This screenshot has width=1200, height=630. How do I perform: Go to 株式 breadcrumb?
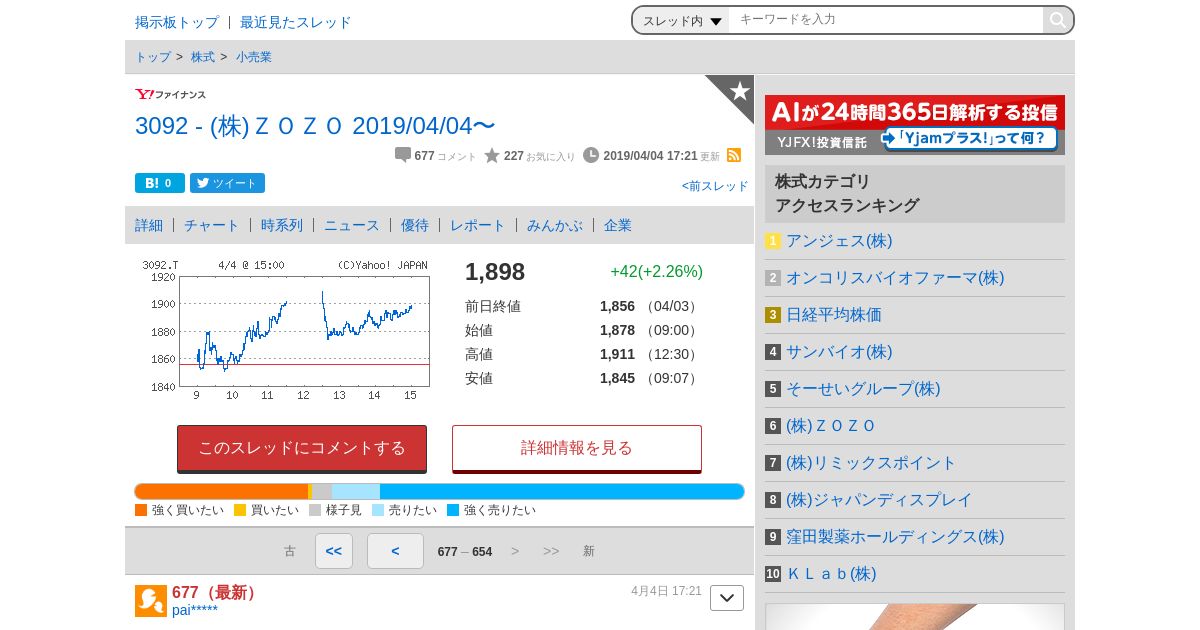(203, 57)
